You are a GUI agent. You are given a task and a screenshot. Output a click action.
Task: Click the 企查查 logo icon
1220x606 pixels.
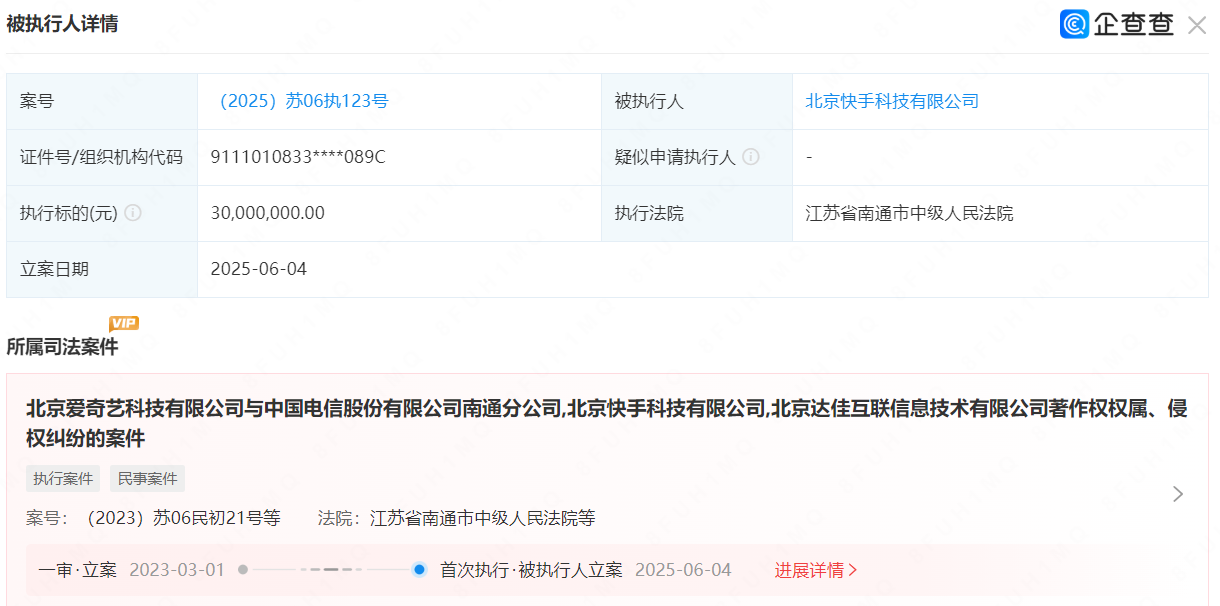(x=1074, y=24)
